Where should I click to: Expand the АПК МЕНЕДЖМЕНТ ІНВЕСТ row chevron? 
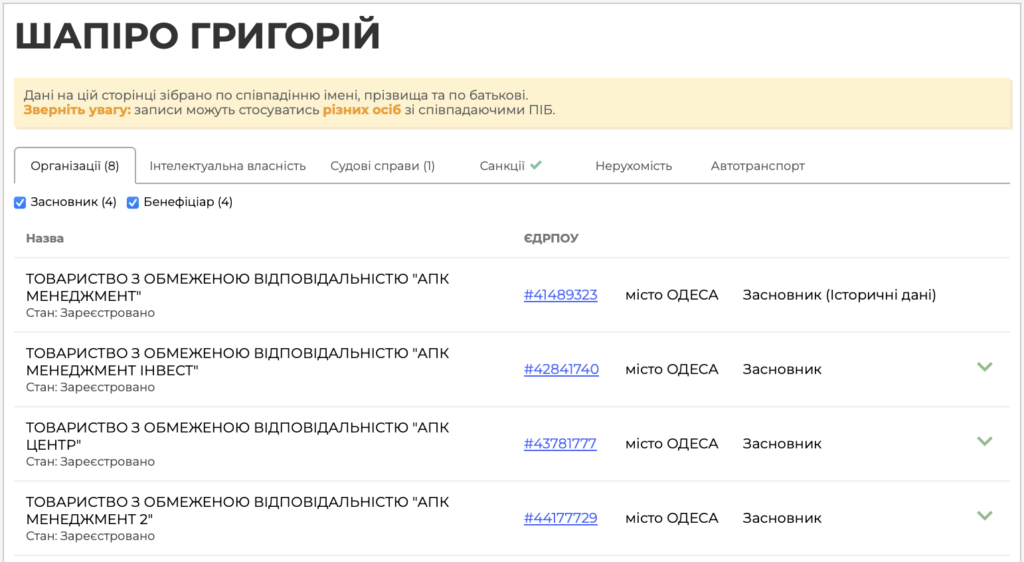tap(984, 367)
